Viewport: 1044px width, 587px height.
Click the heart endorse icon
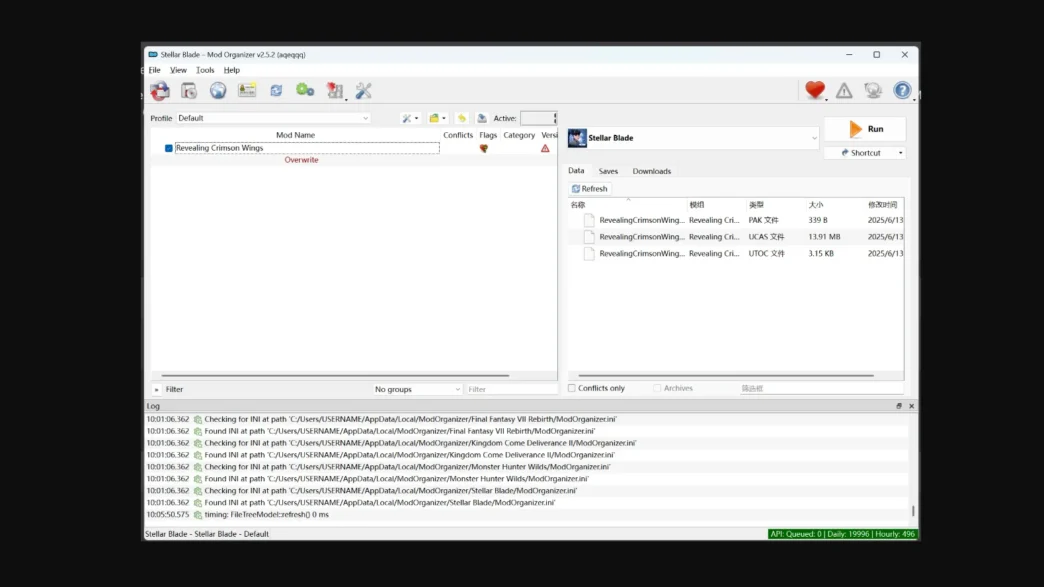point(813,90)
